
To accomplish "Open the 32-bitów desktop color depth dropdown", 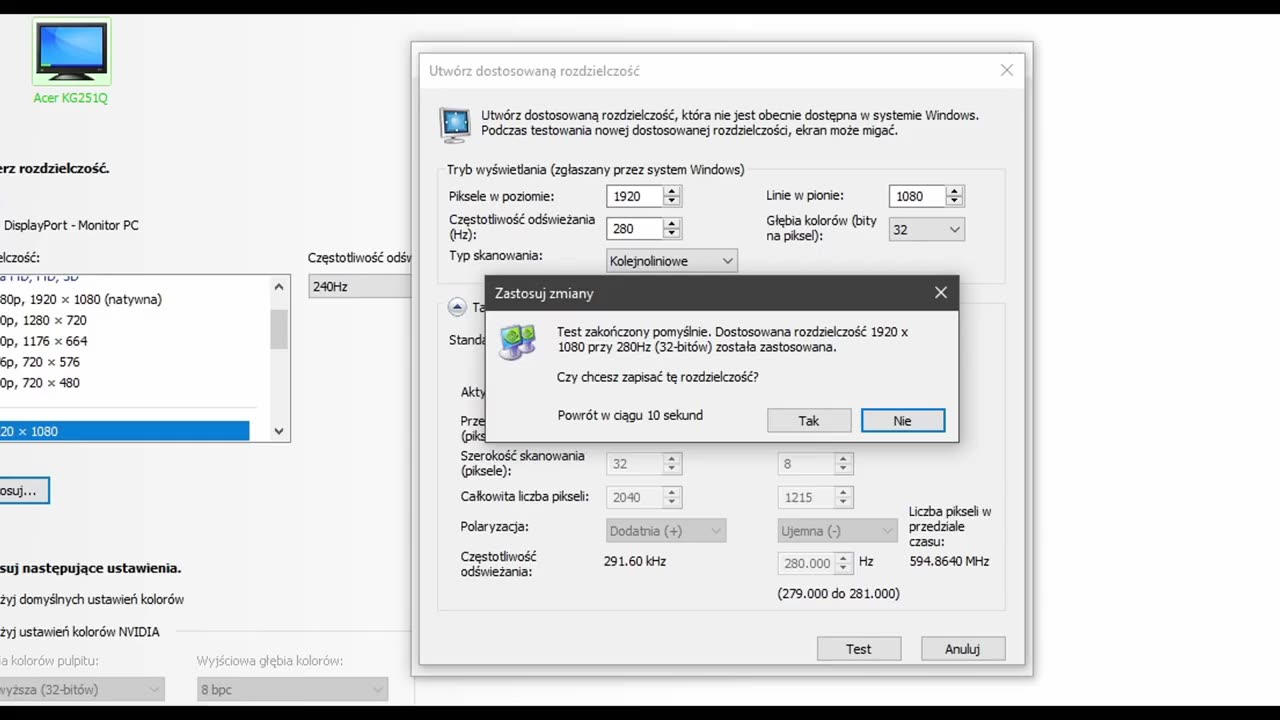I will (x=82, y=689).
